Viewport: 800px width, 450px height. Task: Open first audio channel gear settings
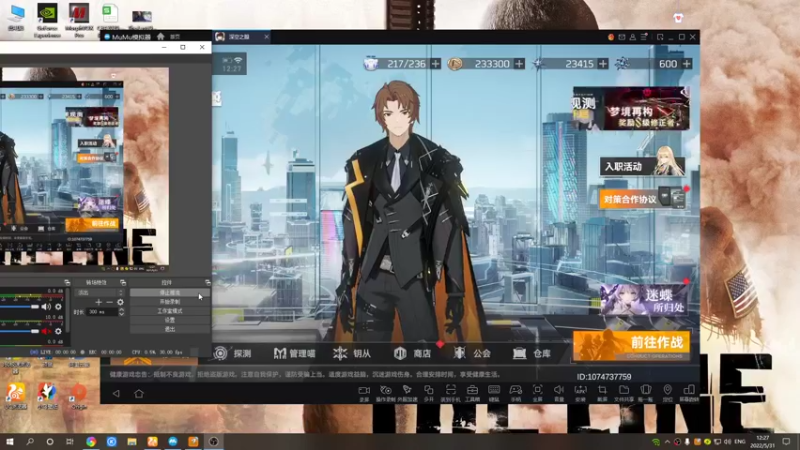(58, 307)
